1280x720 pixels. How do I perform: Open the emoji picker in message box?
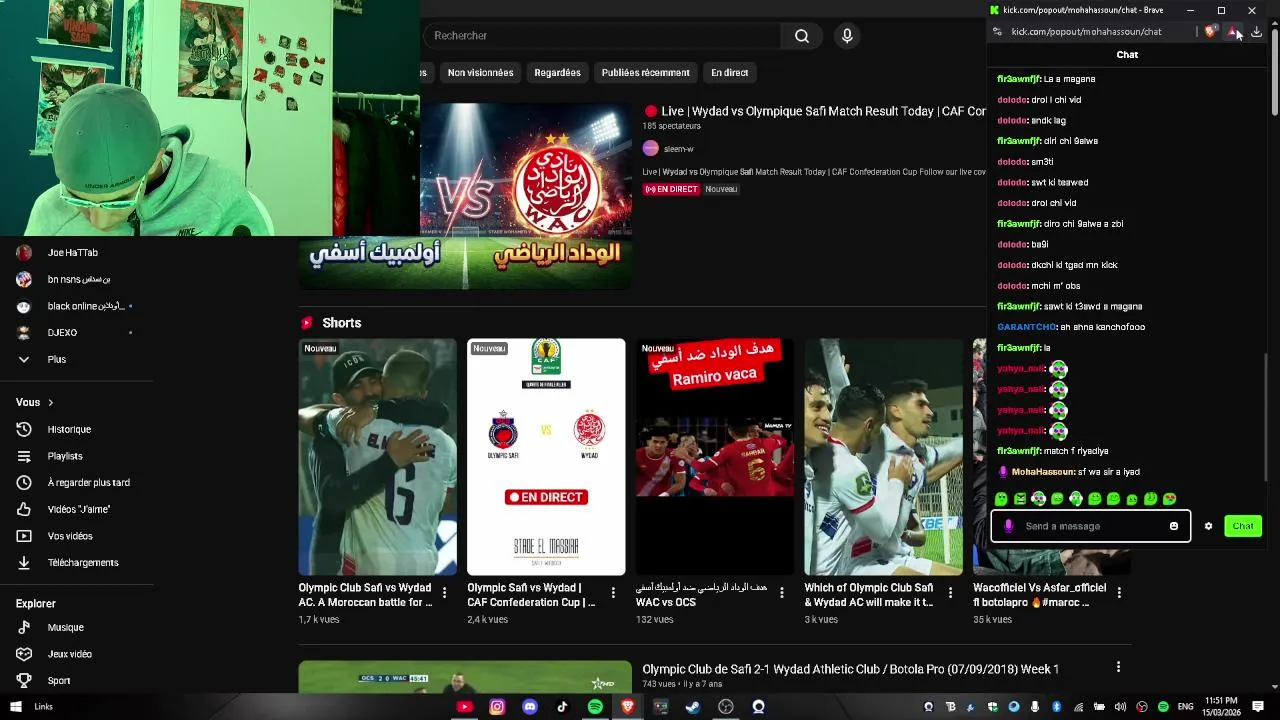coord(1174,526)
